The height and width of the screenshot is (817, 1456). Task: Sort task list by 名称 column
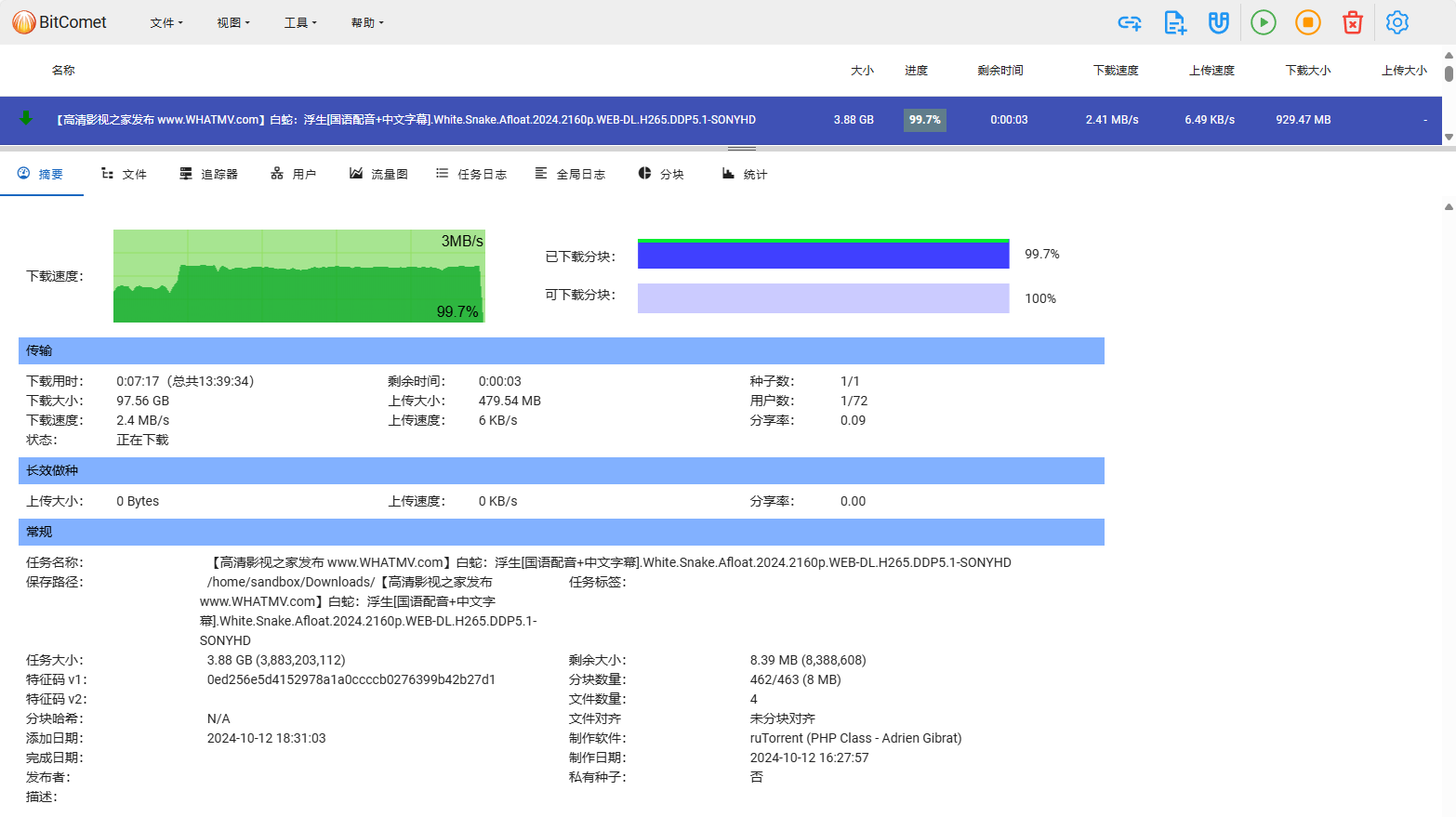point(63,71)
